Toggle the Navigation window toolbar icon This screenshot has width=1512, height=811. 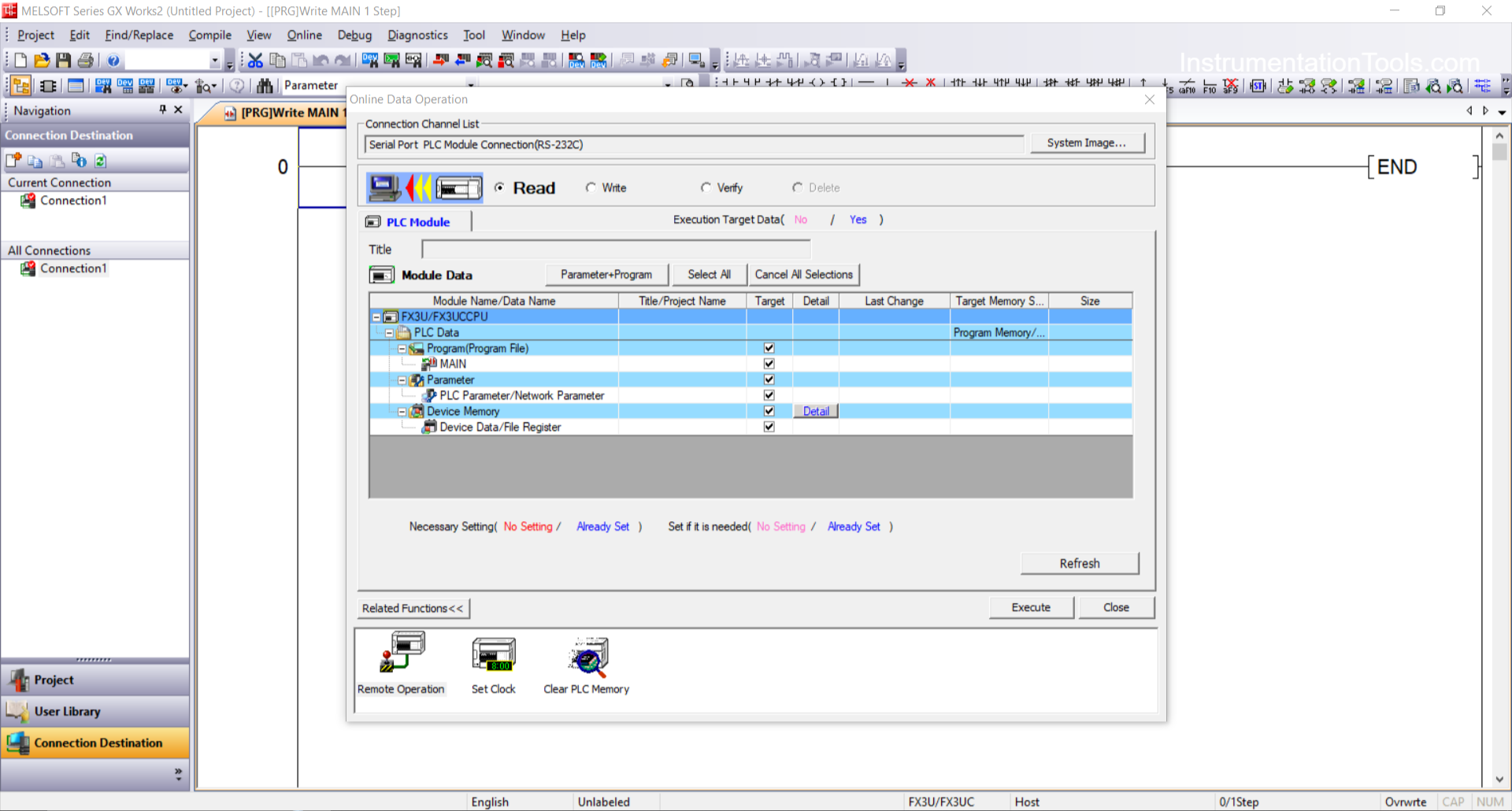(21, 86)
